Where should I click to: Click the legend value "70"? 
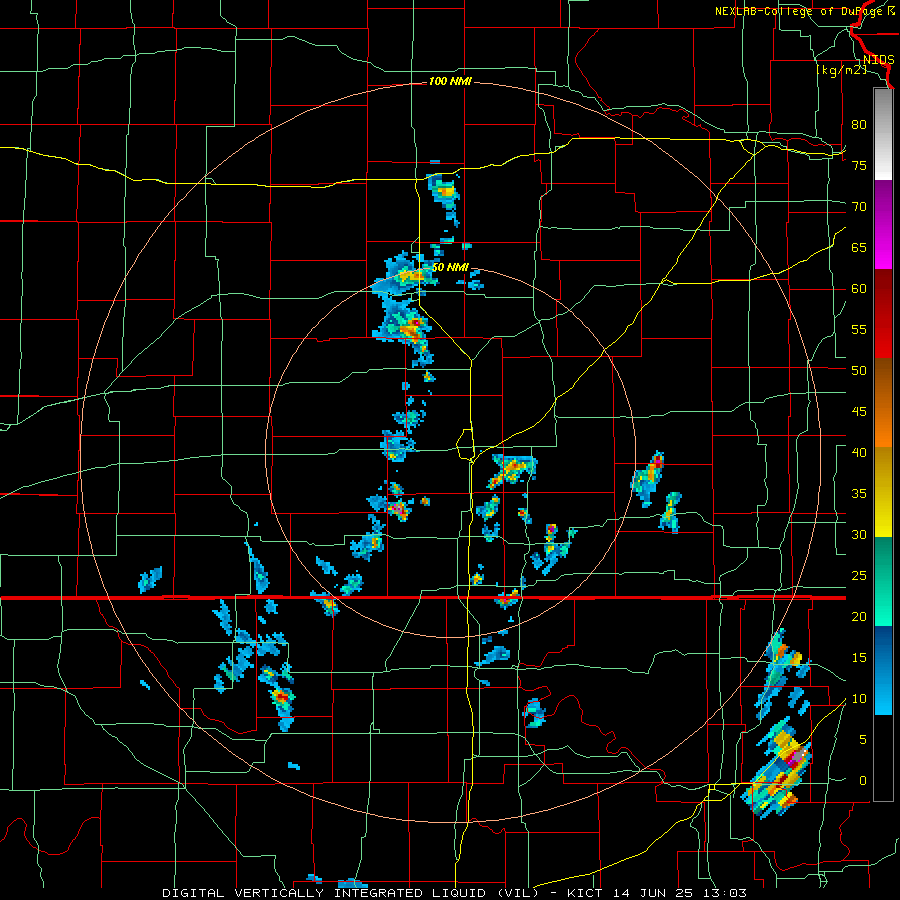[859, 207]
